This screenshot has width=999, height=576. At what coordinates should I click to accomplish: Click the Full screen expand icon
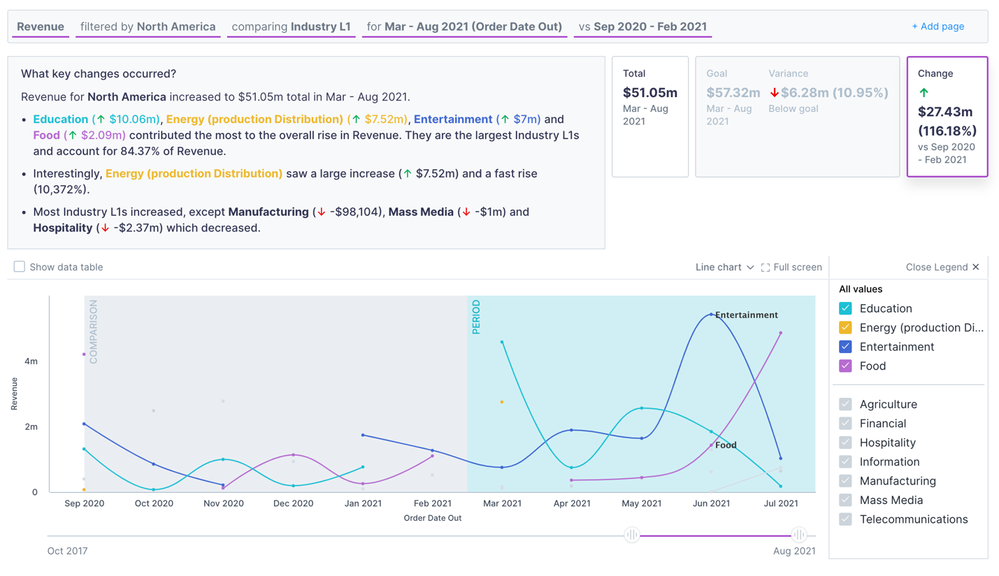pyautogui.click(x=765, y=268)
